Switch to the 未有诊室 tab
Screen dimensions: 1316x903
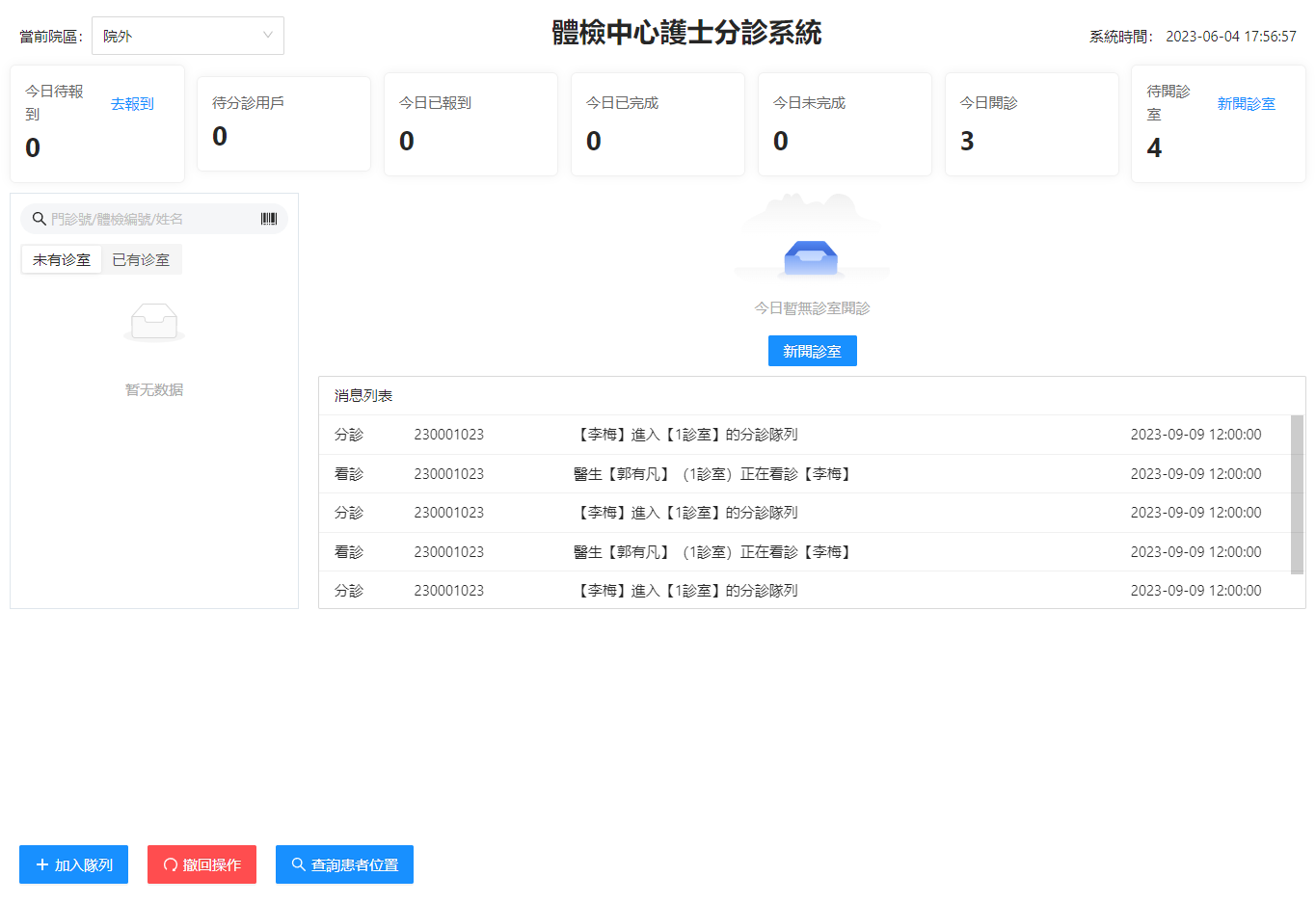click(x=62, y=259)
